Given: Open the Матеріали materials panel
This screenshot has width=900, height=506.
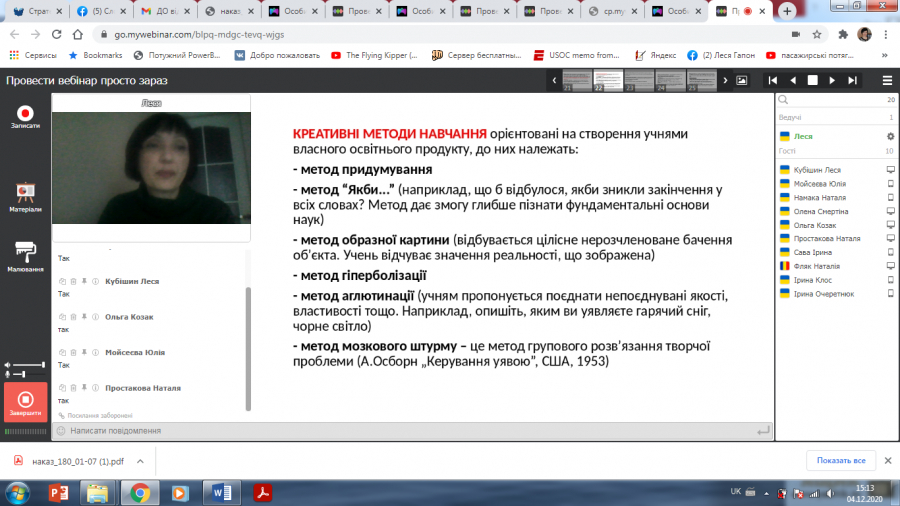Looking at the screenshot, I should [25, 192].
